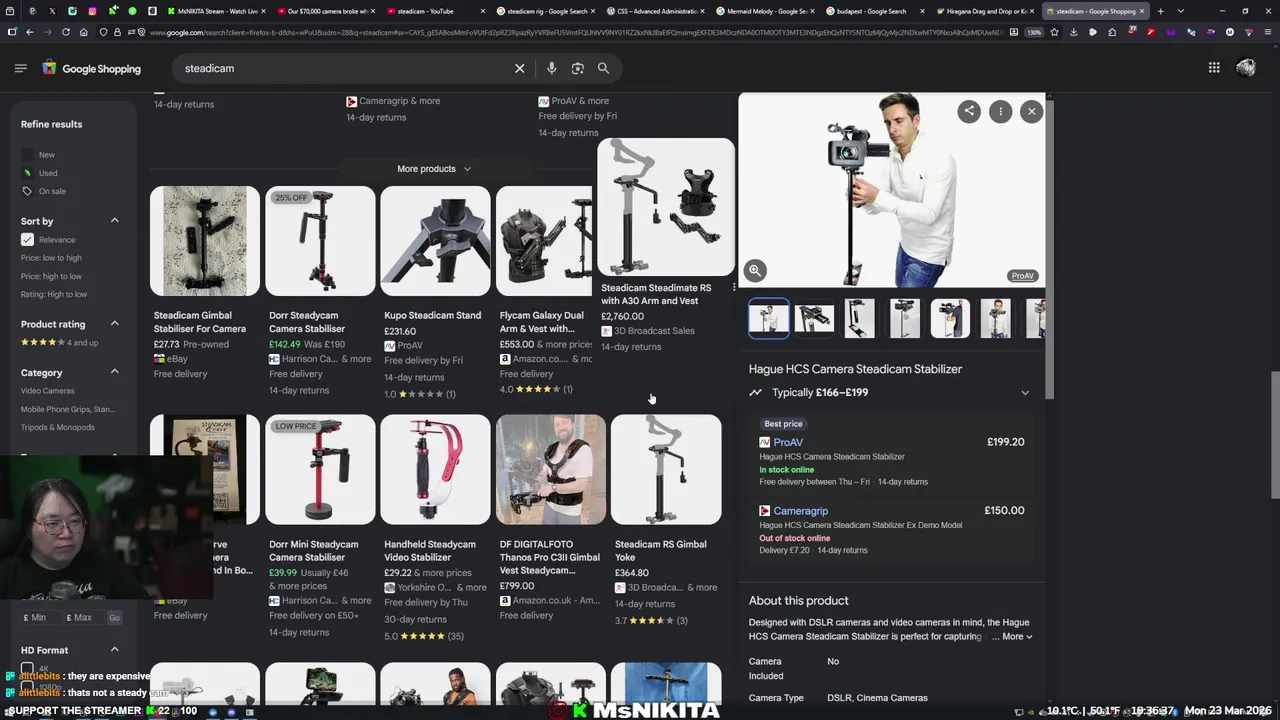Share the Hague HCS product

[x=969, y=111]
